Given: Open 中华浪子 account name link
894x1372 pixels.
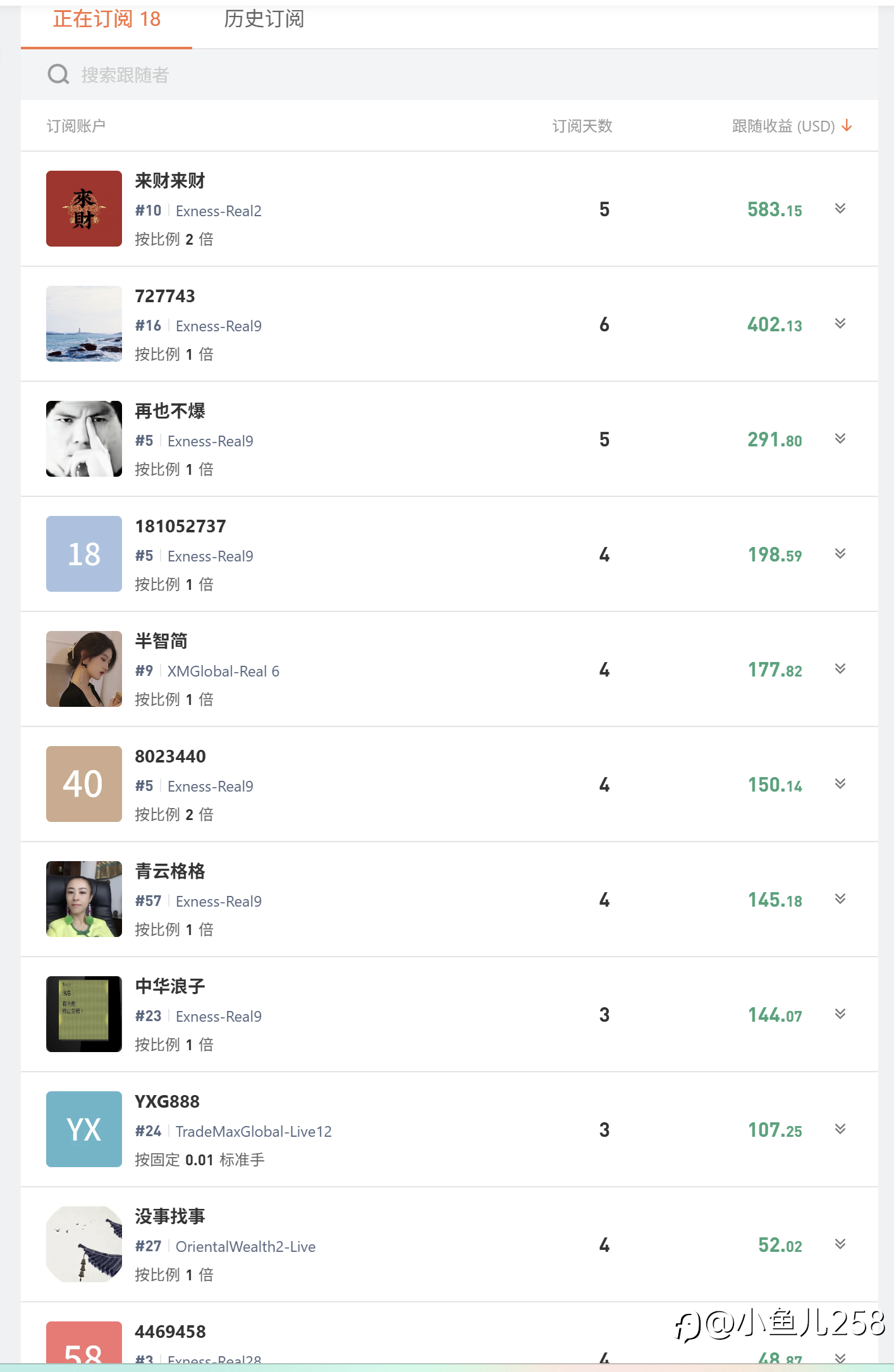Looking at the screenshot, I should (170, 986).
